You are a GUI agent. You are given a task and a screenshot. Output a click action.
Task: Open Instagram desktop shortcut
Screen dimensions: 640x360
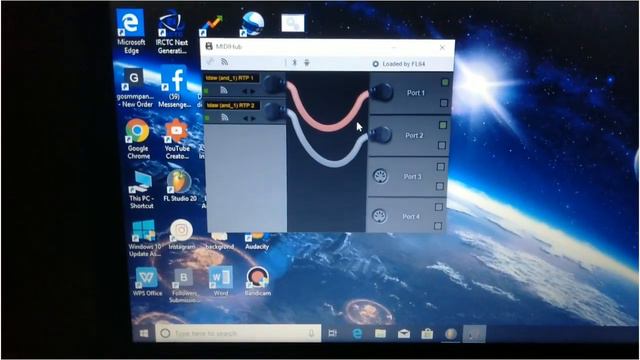[x=182, y=235]
